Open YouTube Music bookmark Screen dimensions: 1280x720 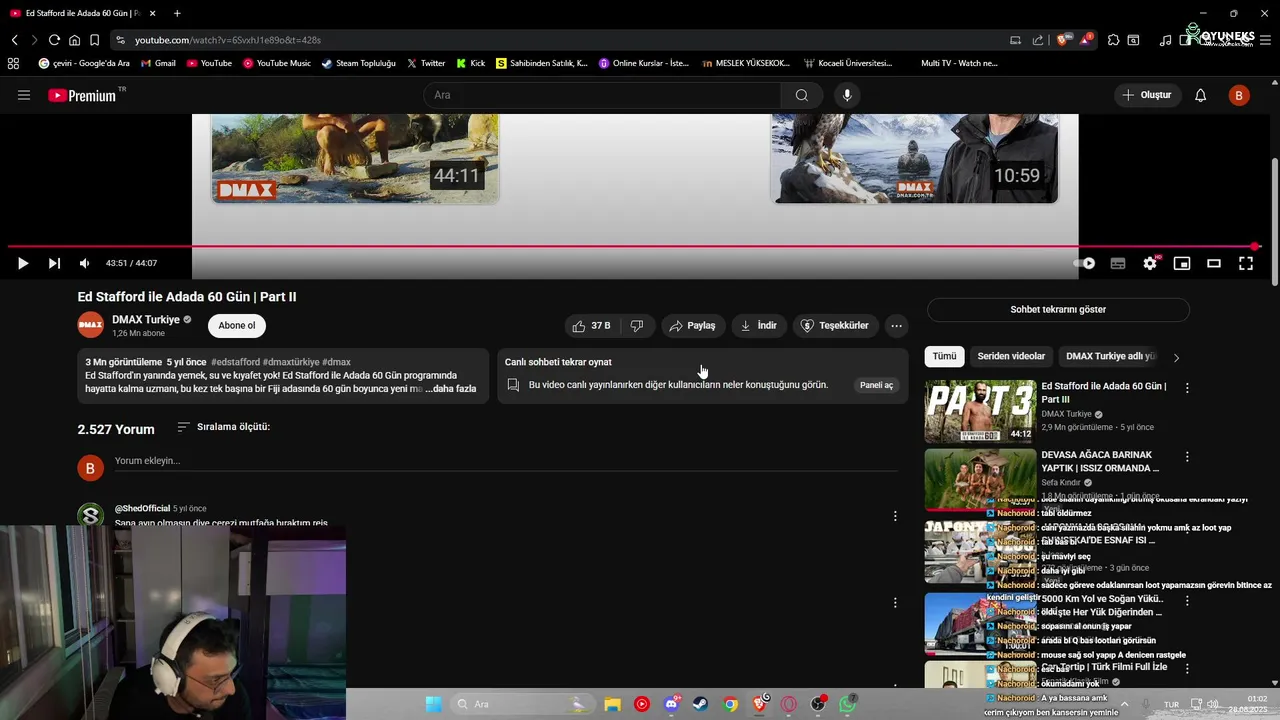pyautogui.click(x=276, y=63)
